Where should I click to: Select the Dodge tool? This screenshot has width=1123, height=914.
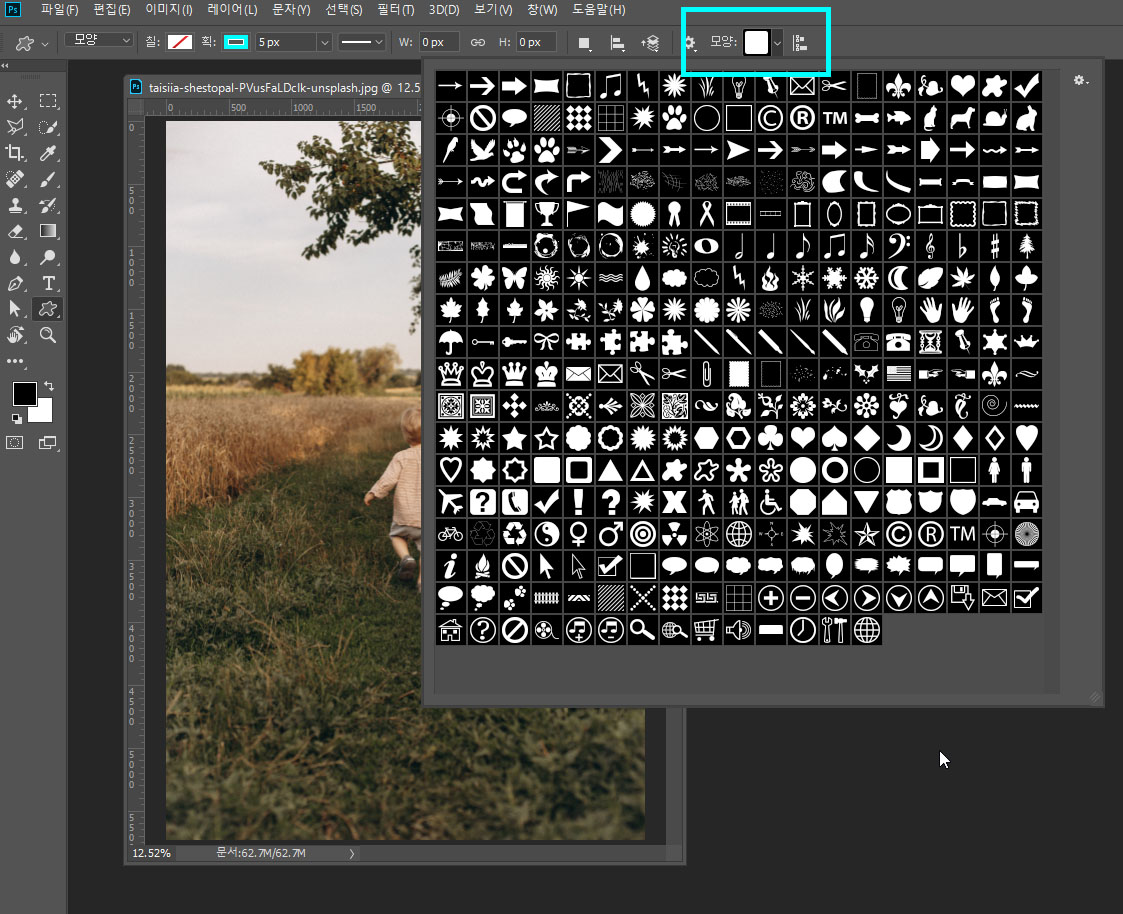click(48, 257)
